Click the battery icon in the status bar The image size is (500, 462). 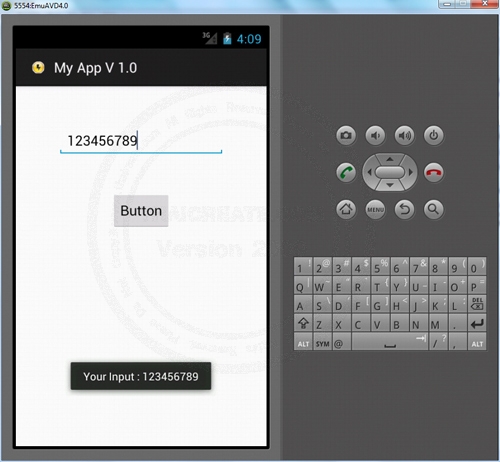(227, 39)
